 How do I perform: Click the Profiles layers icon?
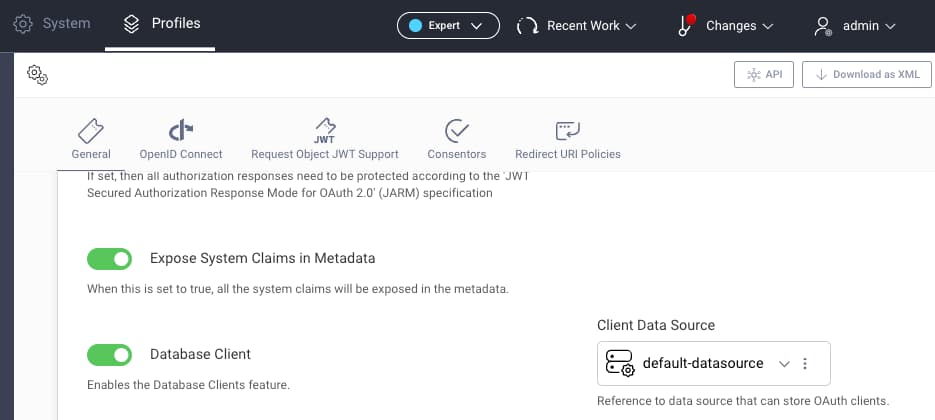click(x=131, y=24)
